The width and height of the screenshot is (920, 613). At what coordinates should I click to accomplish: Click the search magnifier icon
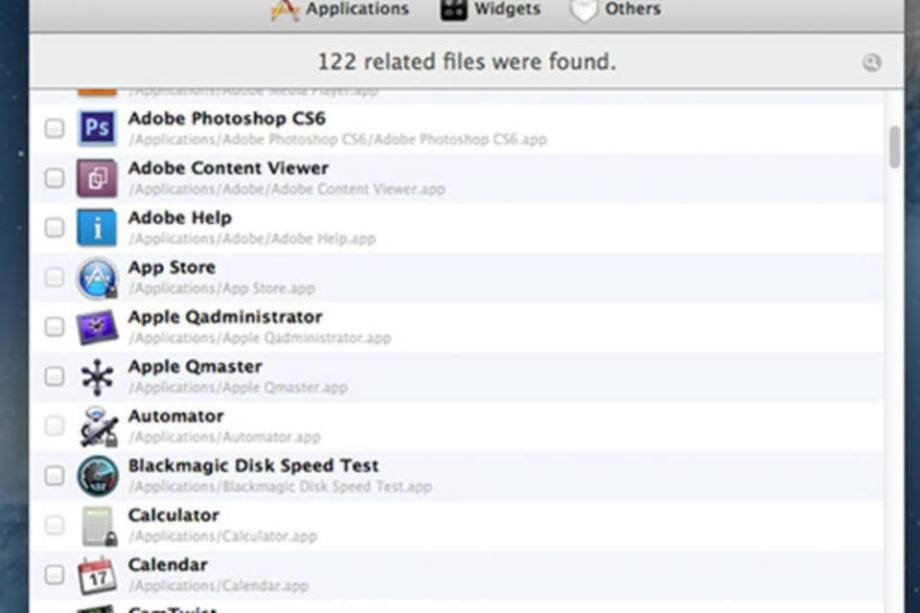tap(872, 62)
